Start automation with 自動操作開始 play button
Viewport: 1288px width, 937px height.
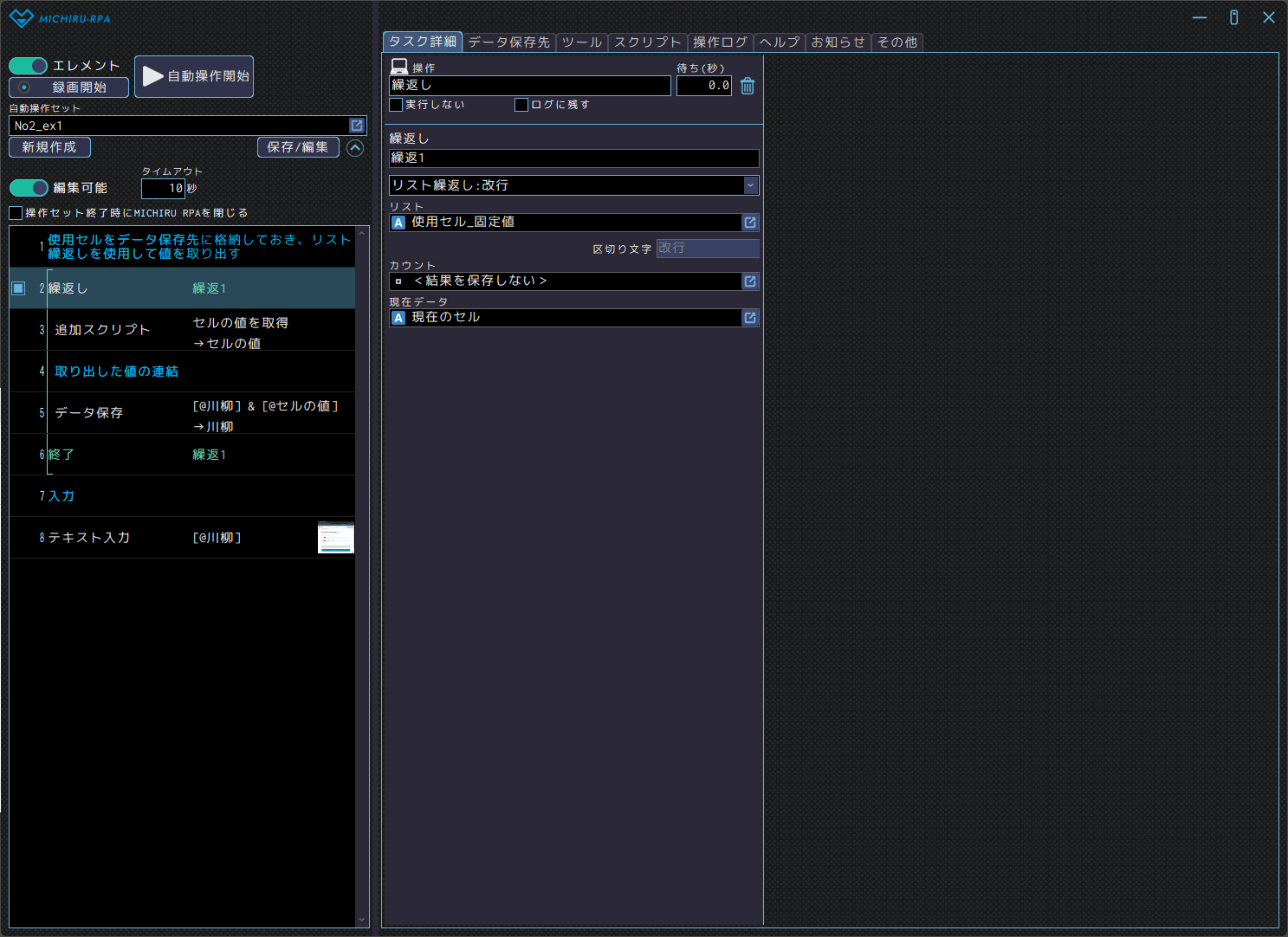tap(194, 76)
